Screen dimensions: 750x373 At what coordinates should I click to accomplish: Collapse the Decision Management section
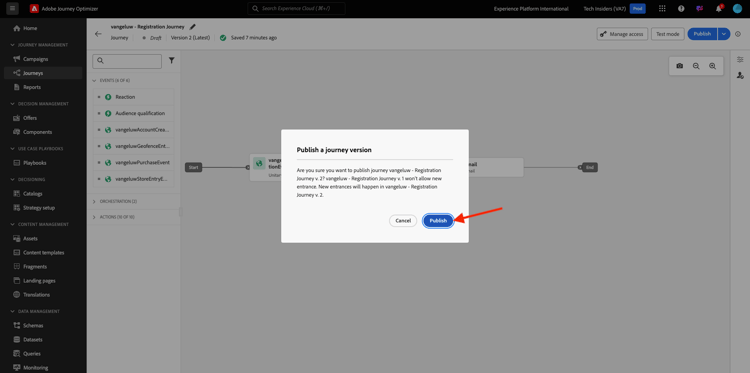click(x=40, y=104)
